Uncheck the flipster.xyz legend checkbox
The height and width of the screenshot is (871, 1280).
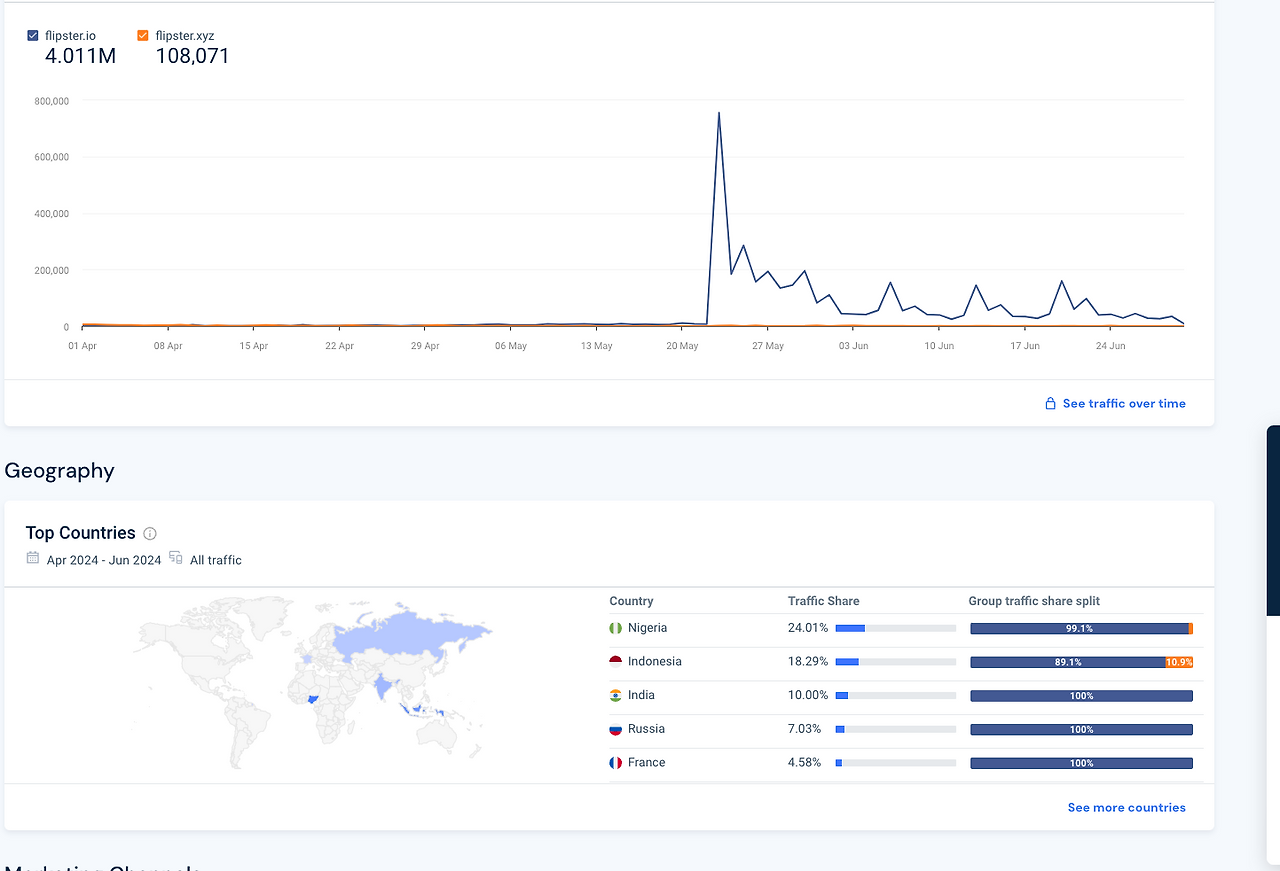coord(142,34)
